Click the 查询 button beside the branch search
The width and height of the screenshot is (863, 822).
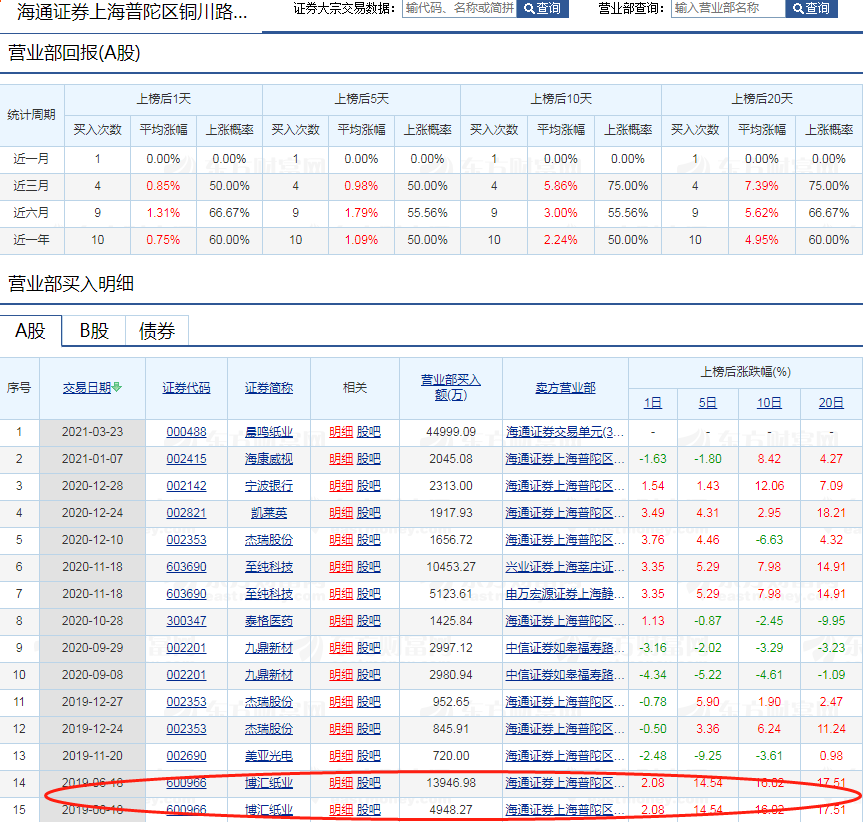[x=811, y=8]
